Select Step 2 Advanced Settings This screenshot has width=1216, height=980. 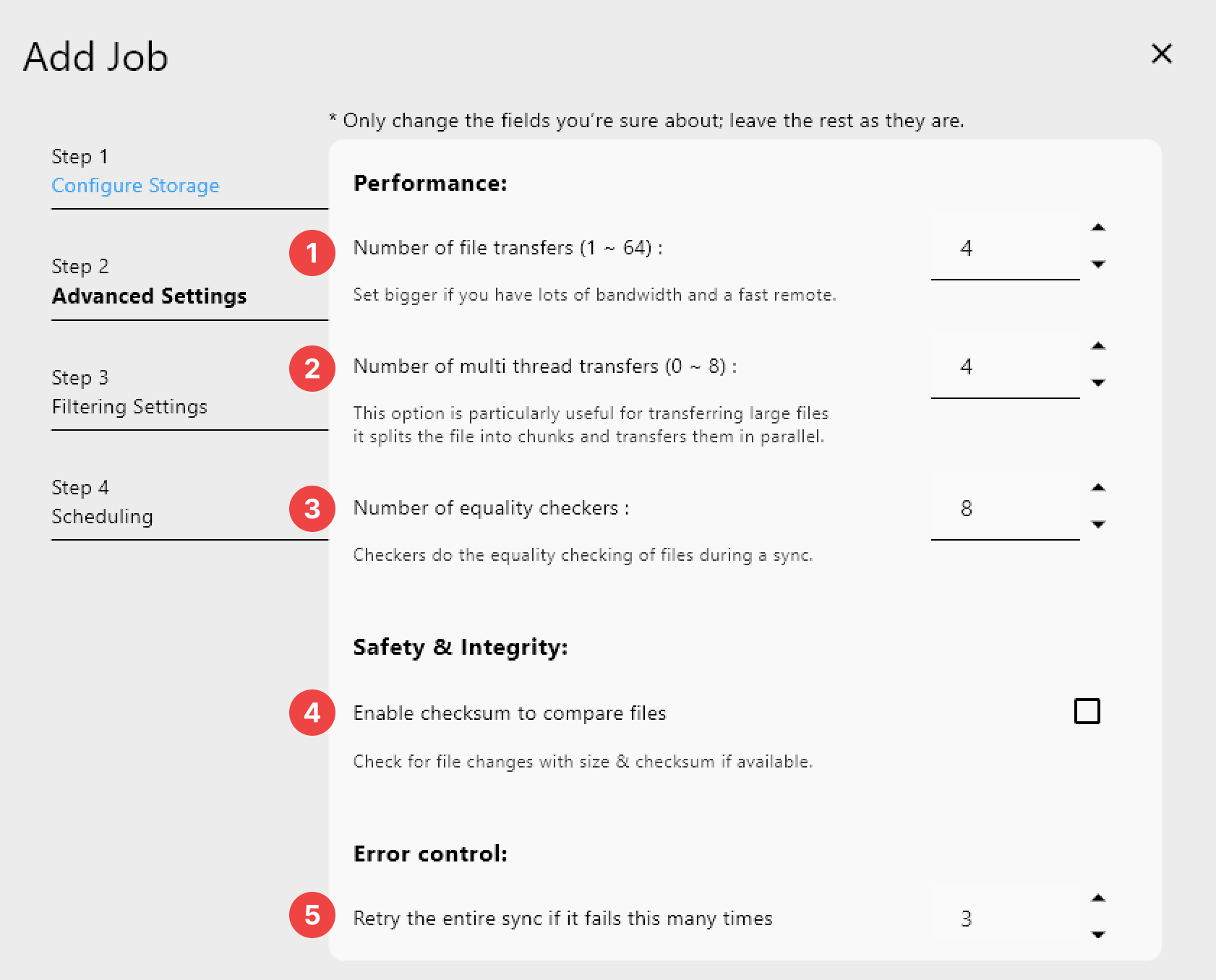coord(148,296)
